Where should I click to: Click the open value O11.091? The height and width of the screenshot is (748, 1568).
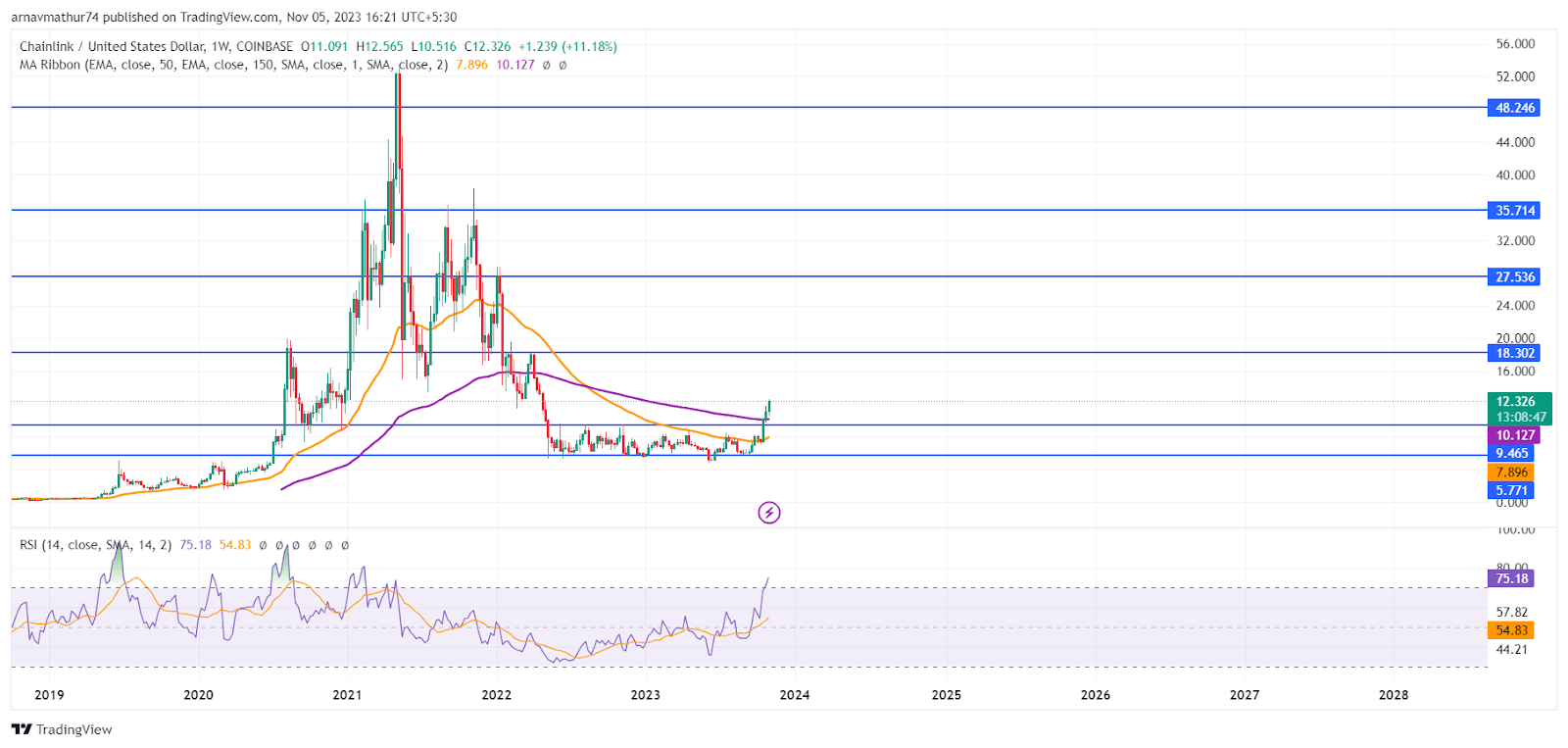[324, 46]
